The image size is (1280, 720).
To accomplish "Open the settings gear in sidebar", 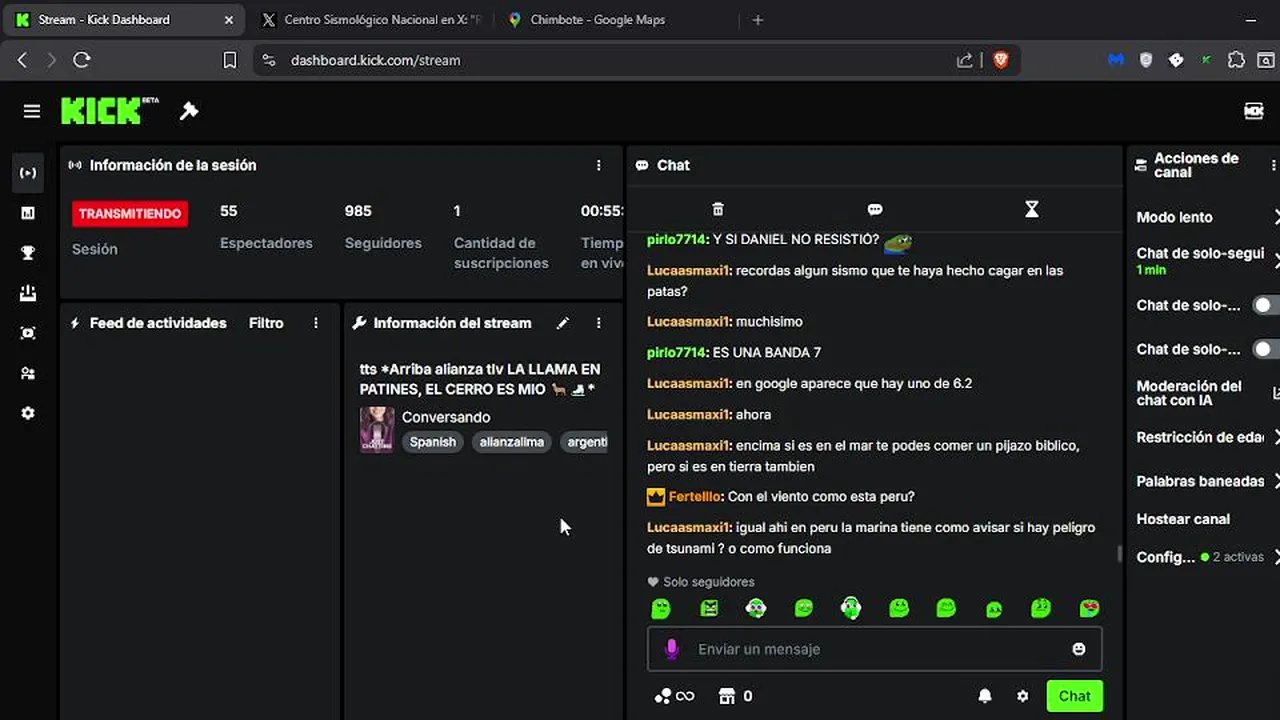I will 28,413.
